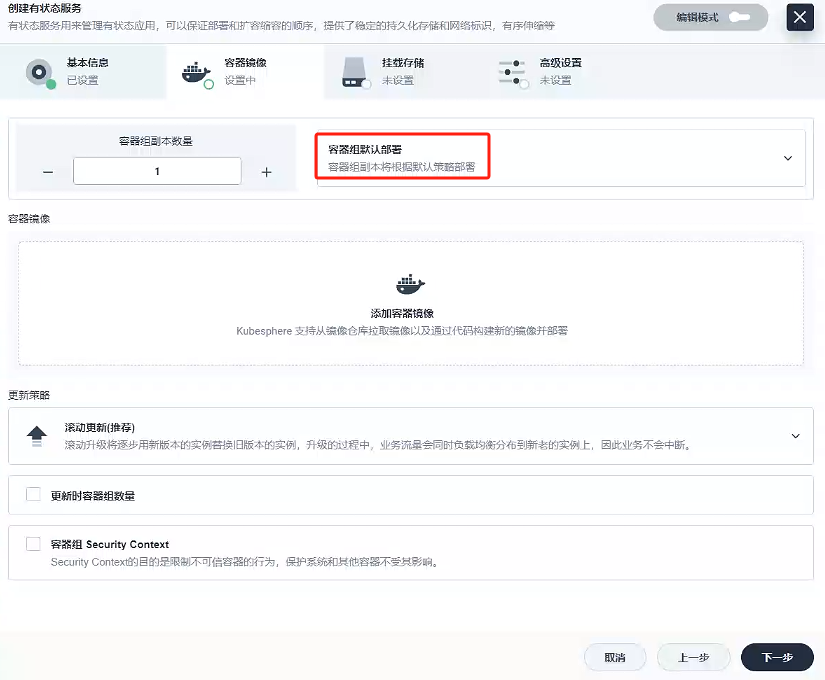Click the 容器组副本数量 number field

pyautogui.click(x=157, y=171)
